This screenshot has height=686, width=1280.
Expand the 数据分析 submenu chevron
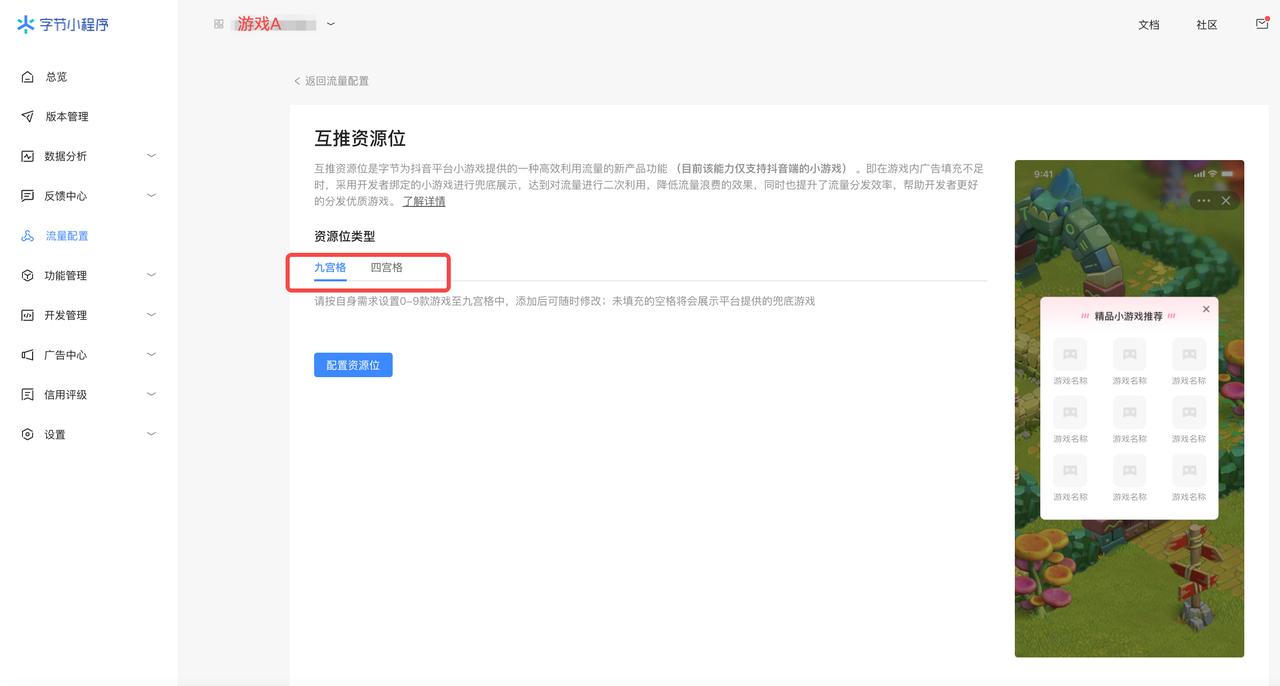tap(152, 156)
